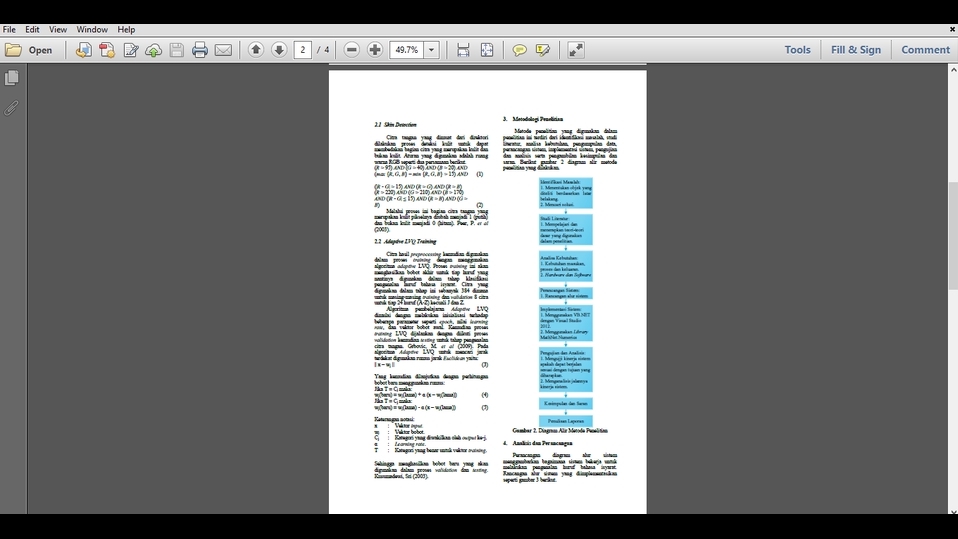958x539 pixels.
Task: Add a sticky note comment icon
Action: tap(519, 50)
